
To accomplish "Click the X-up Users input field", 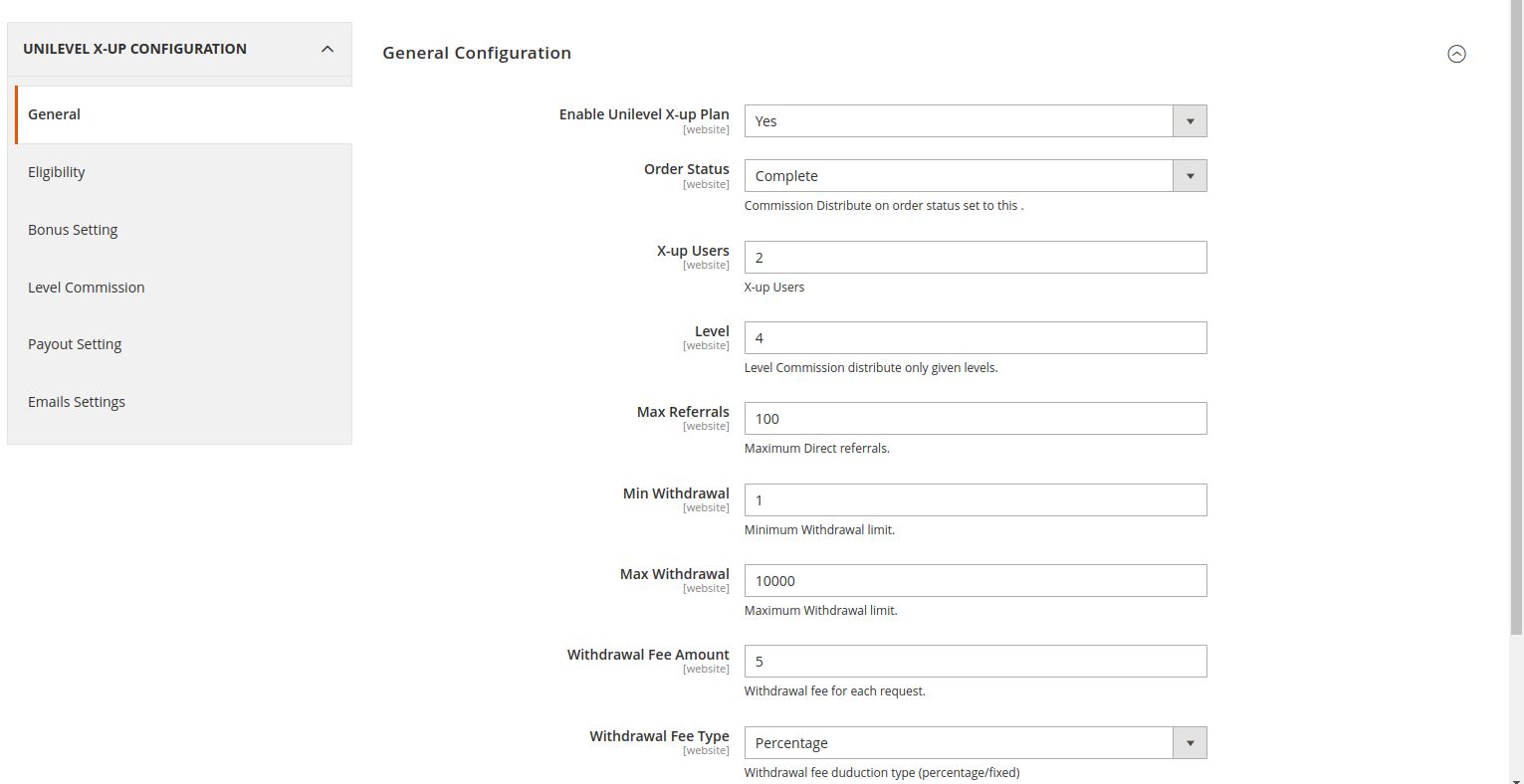I will coord(975,258).
